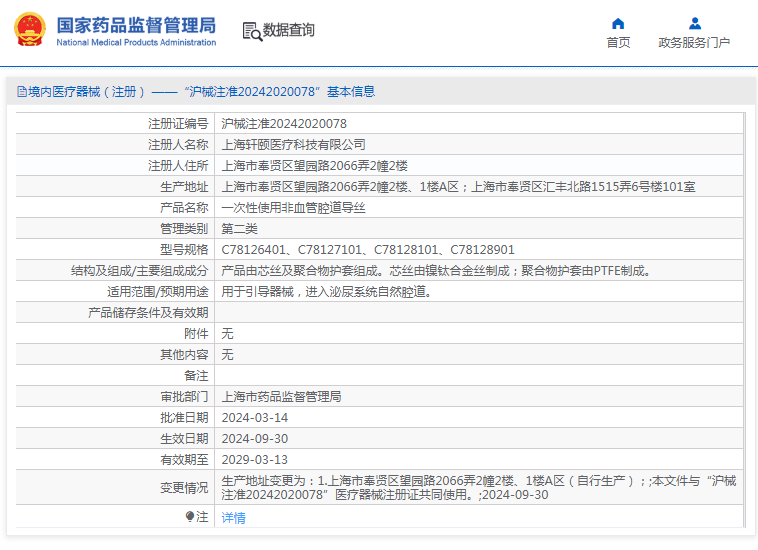758x550 pixels.
Task: Select intended use 用于引导器械 text
Action: 326,291
